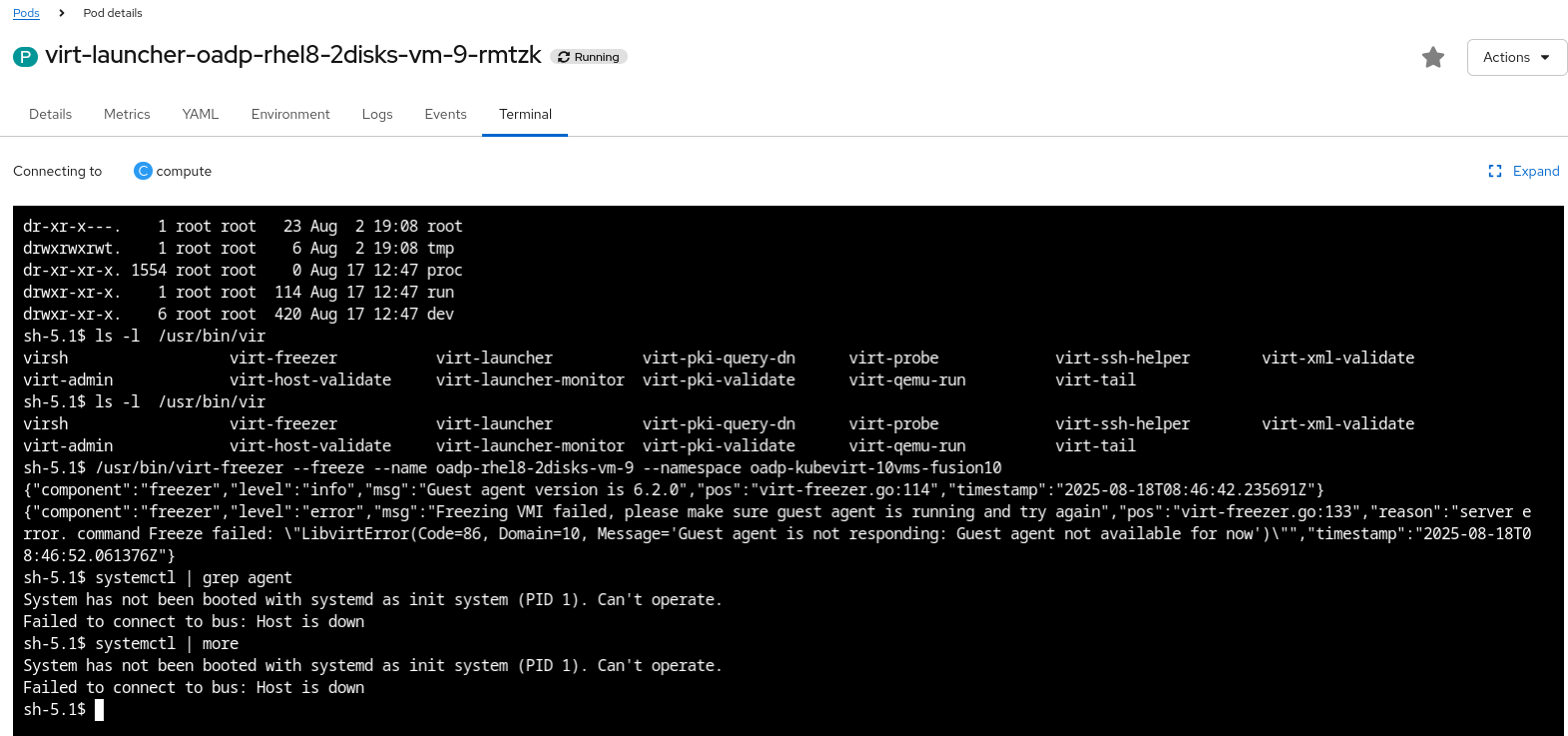Click the favorite star icon
The width and height of the screenshot is (1568, 736).
click(x=1432, y=58)
